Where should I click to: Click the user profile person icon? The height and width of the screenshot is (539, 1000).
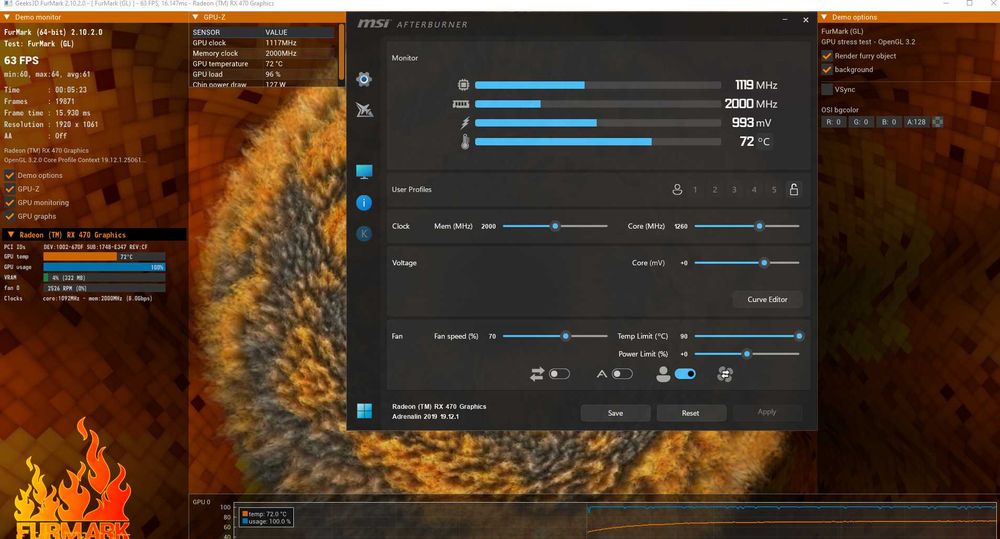coord(677,189)
